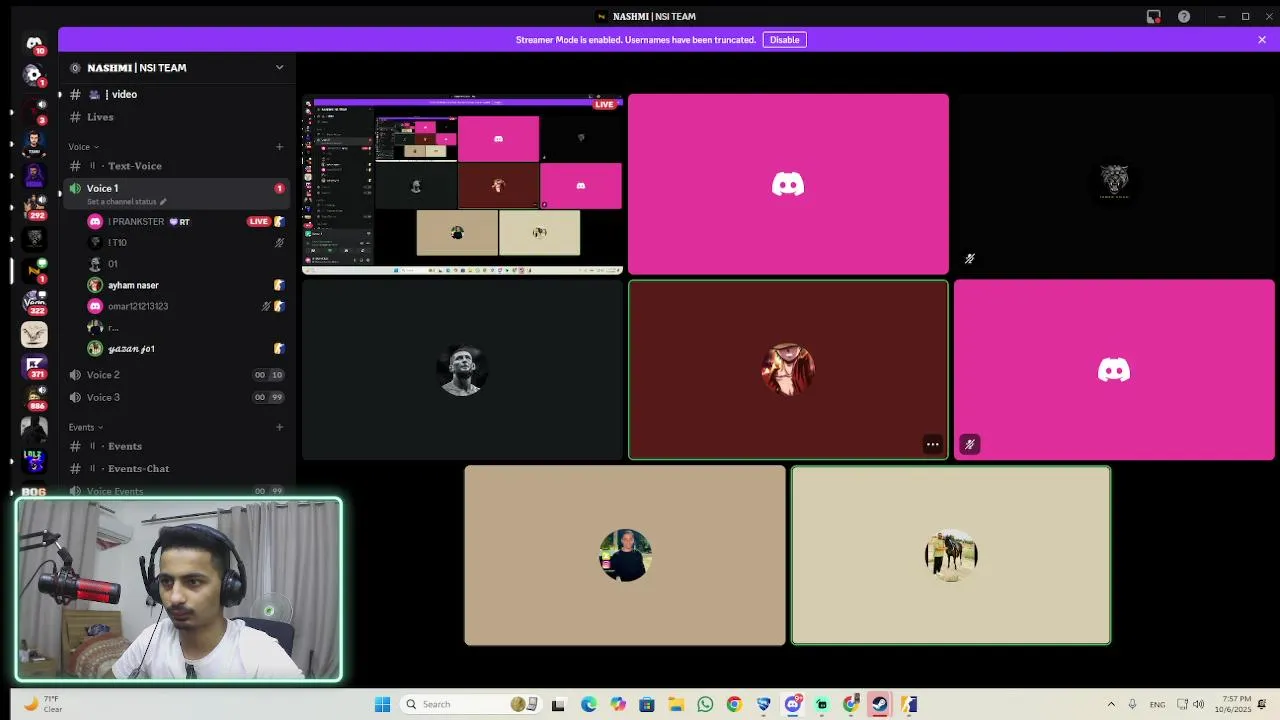Click user yazan jo1 in Voice 1
Image resolution: width=1280 pixels, height=720 pixels.
[x=186, y=348]
